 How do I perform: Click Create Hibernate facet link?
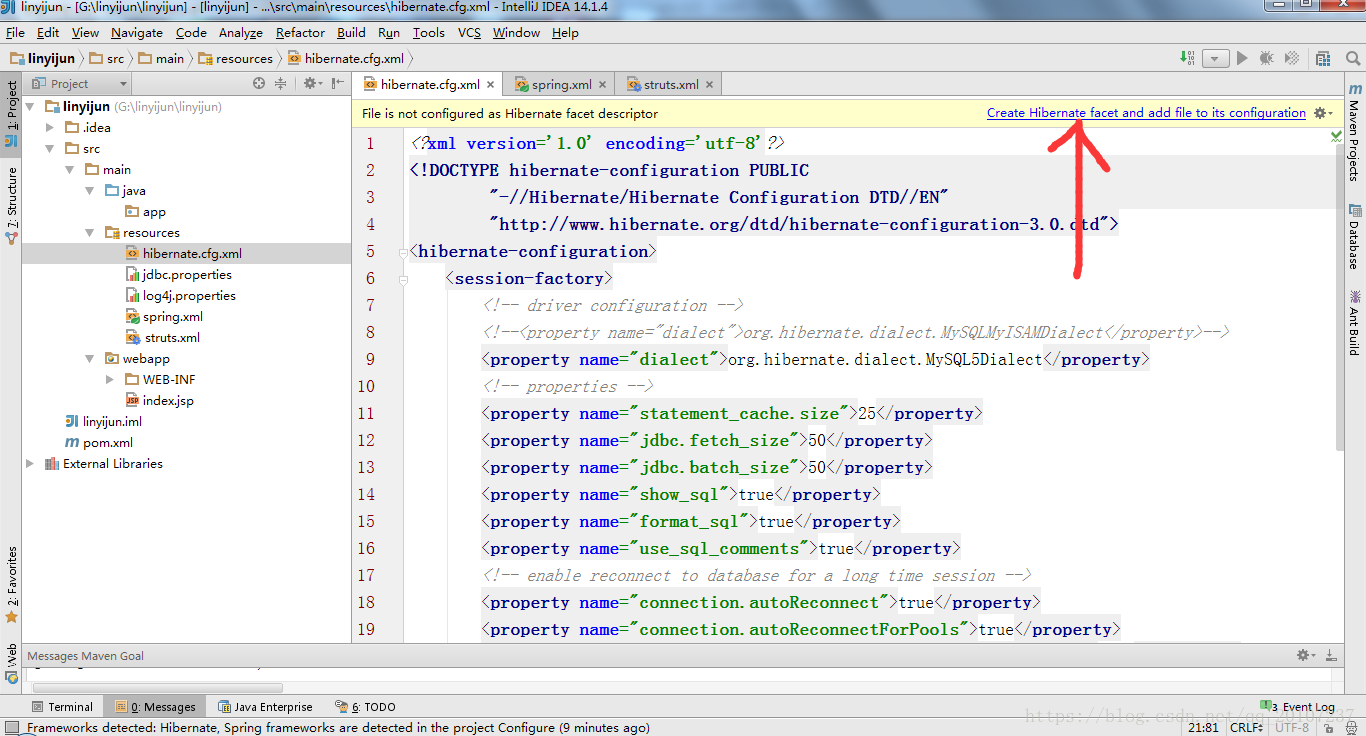pos(1146,113)
